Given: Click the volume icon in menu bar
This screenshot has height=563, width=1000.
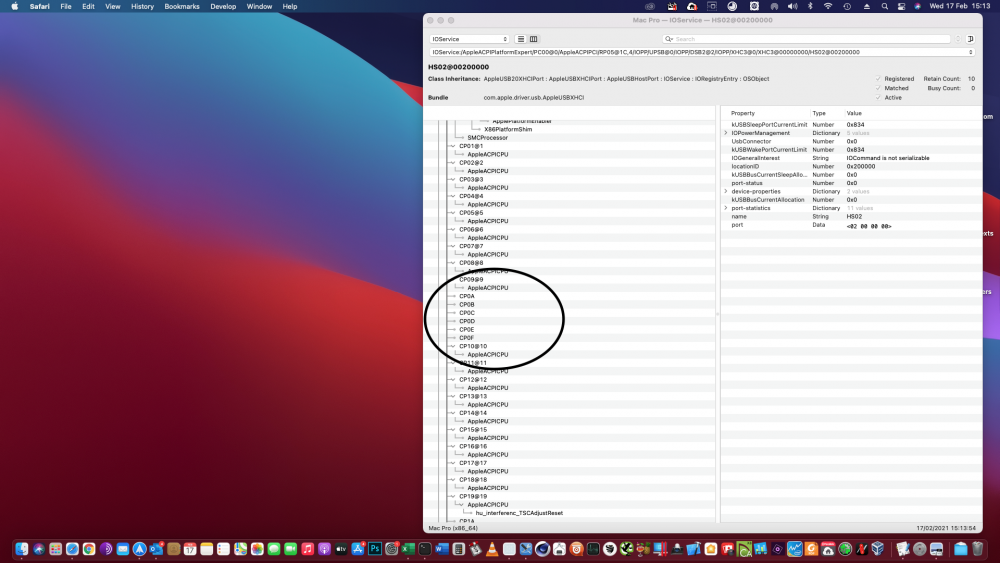Looking at the screenshot, I should [792, 6].
